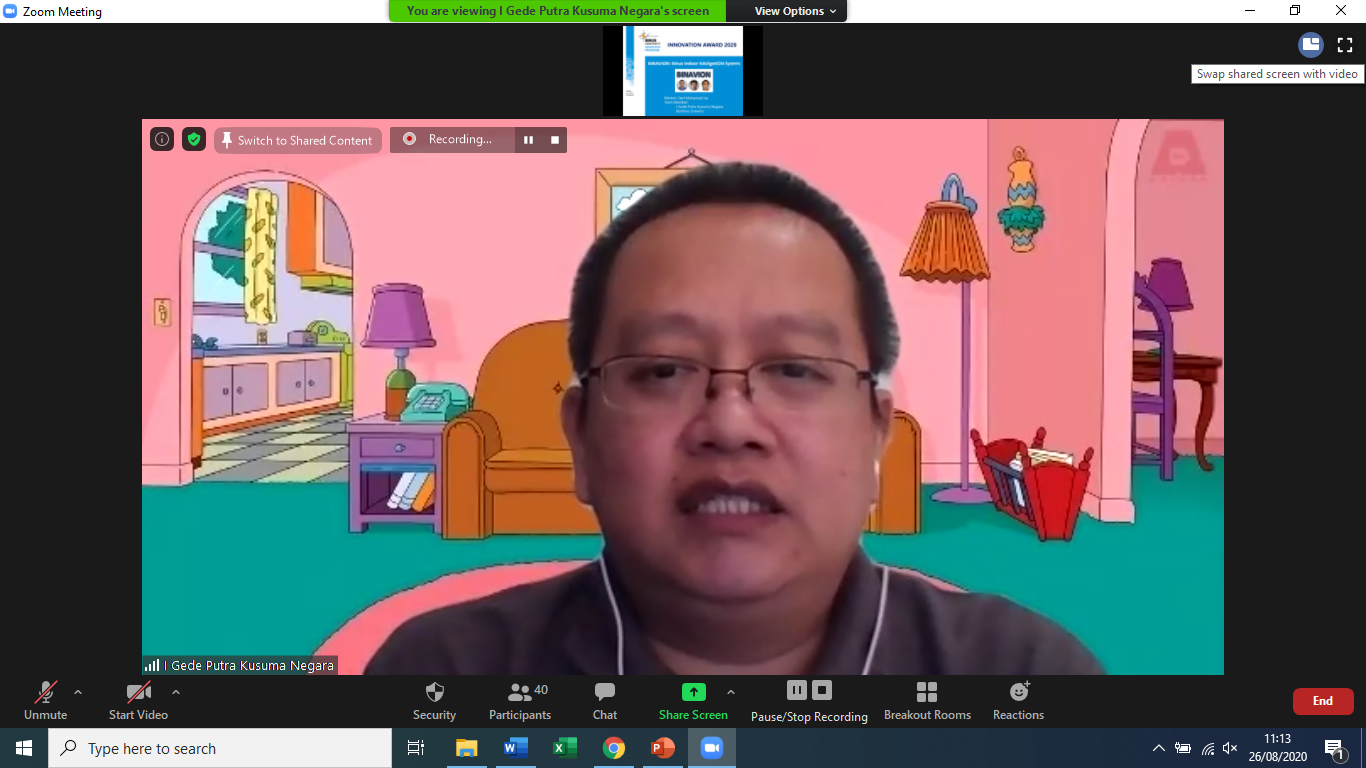Open Chrome from the taskbar
The height and width of the screenshot is (768, 1366).
[x=614, y=748]
